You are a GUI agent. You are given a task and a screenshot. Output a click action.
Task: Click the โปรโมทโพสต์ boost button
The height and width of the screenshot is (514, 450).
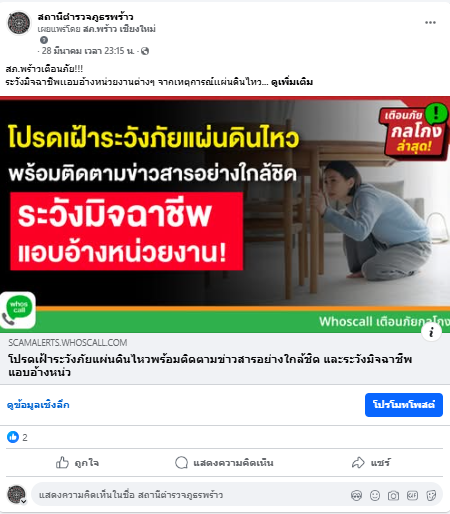click(404, 405)
